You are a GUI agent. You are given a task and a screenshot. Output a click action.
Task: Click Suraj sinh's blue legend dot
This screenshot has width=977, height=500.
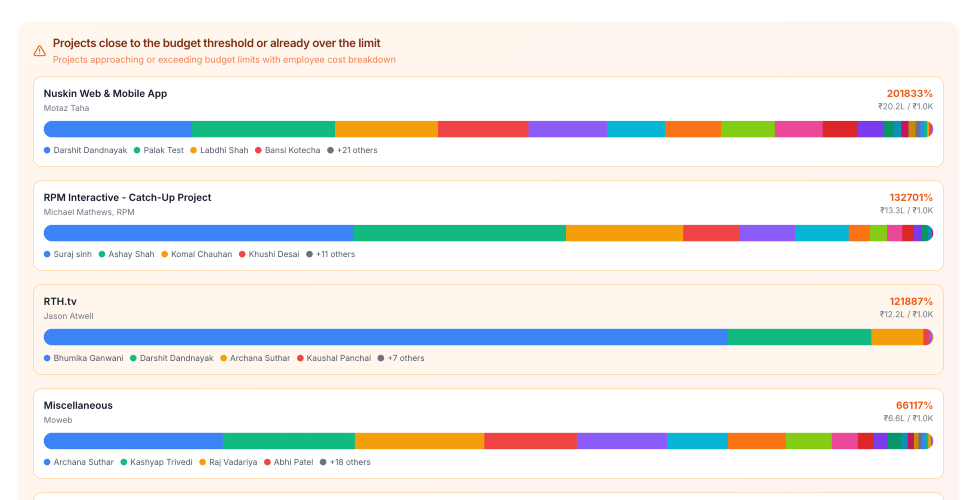[47, 254]
